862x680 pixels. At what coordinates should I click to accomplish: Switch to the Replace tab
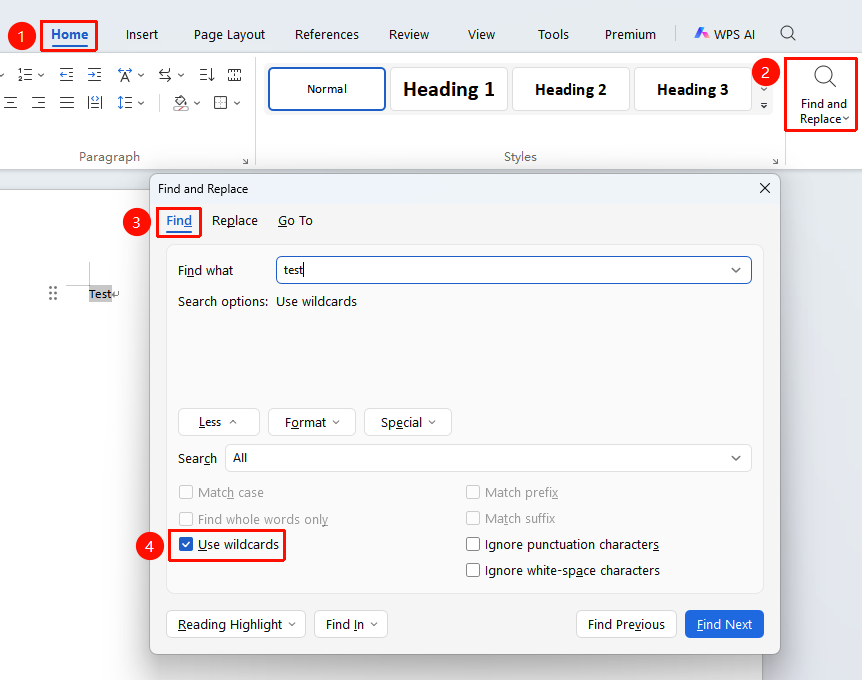pos(235,221)
